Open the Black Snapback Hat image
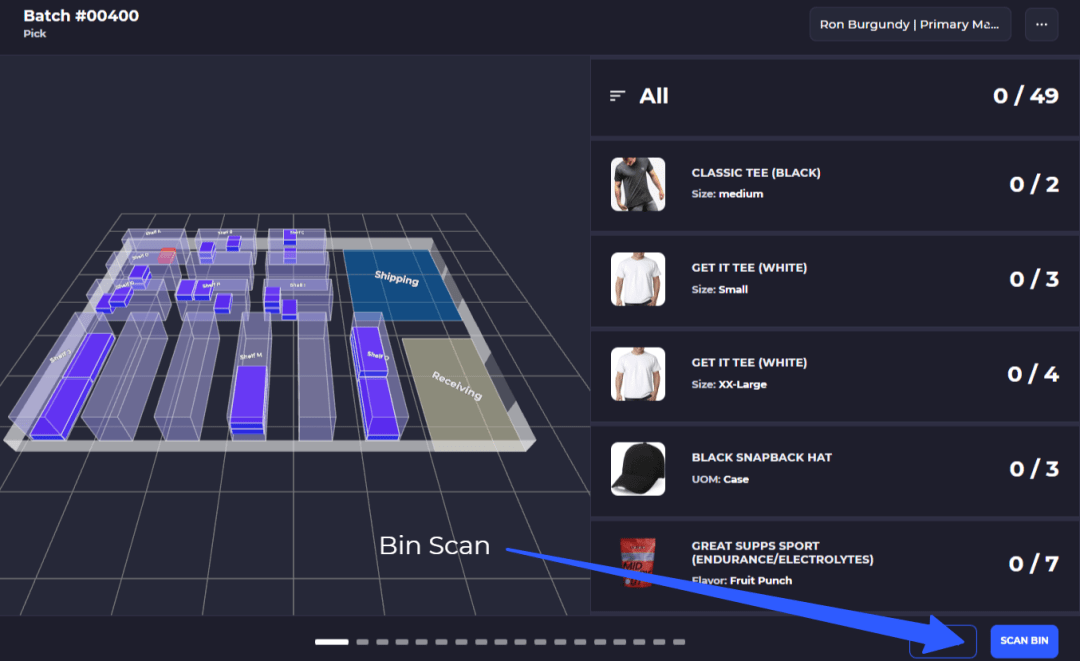The image size is (1080, 661). [638, 469]
